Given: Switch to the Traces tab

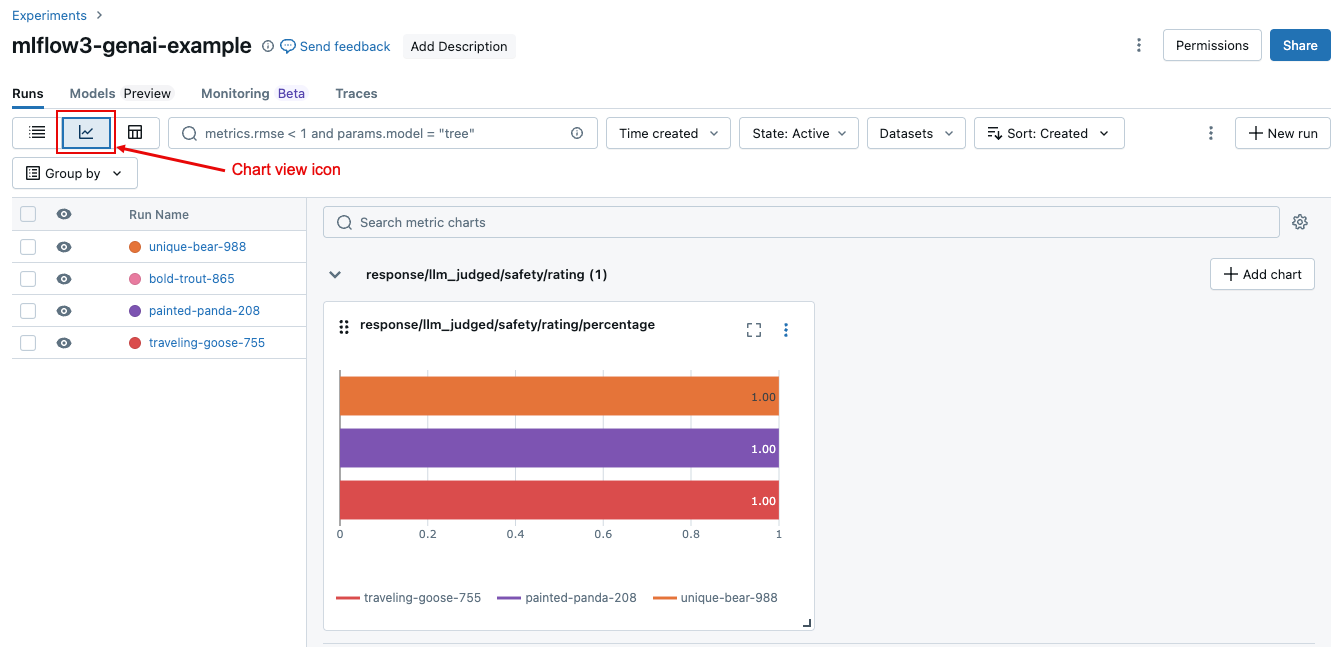Looking at the screenshot, I should point(356,93).
